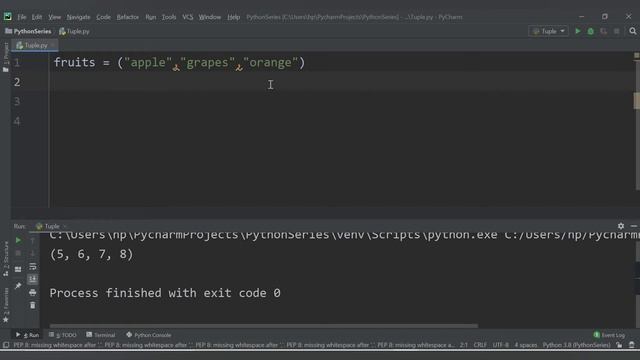Open the Help menu
Screen dimensions: 640x360
pyautogui.click(x=233, y=17)
